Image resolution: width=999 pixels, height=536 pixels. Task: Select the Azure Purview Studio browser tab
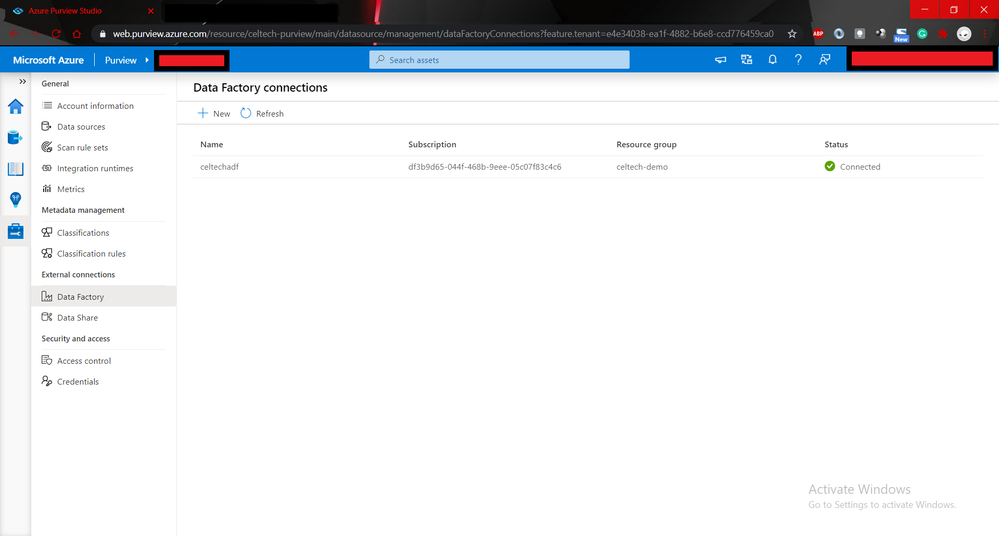[83, 11]
